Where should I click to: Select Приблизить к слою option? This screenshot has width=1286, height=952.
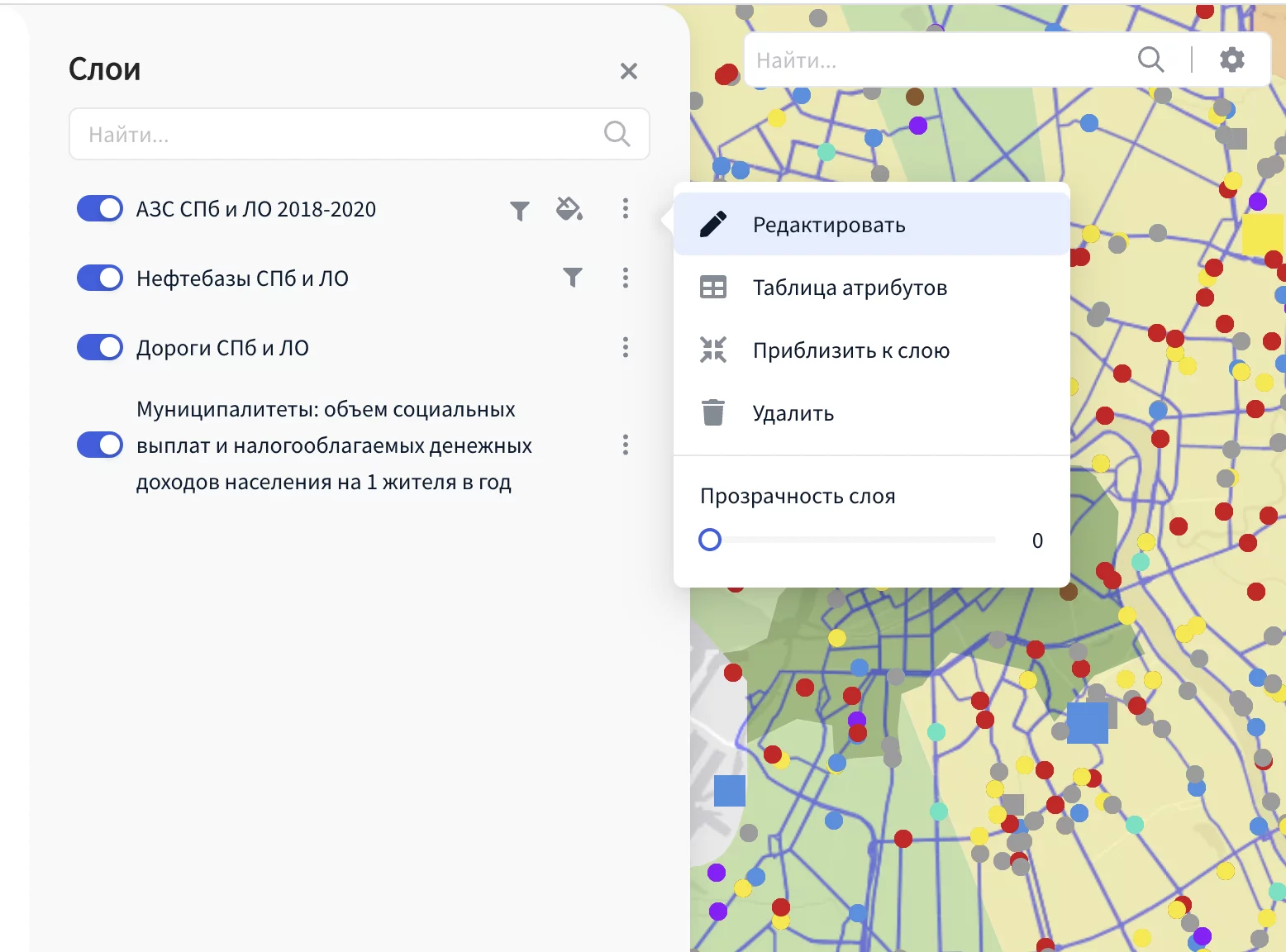(850, 350)
